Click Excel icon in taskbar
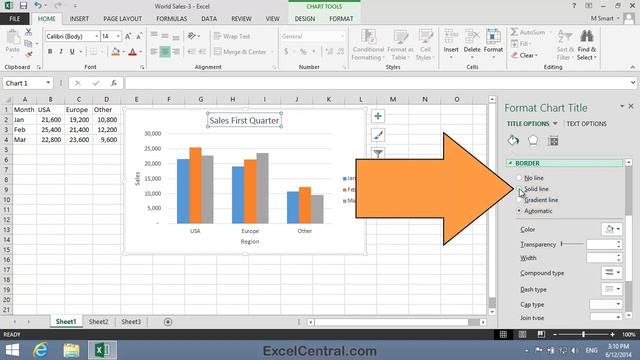Viewport: 640px width, 360px height. point(102,350)
